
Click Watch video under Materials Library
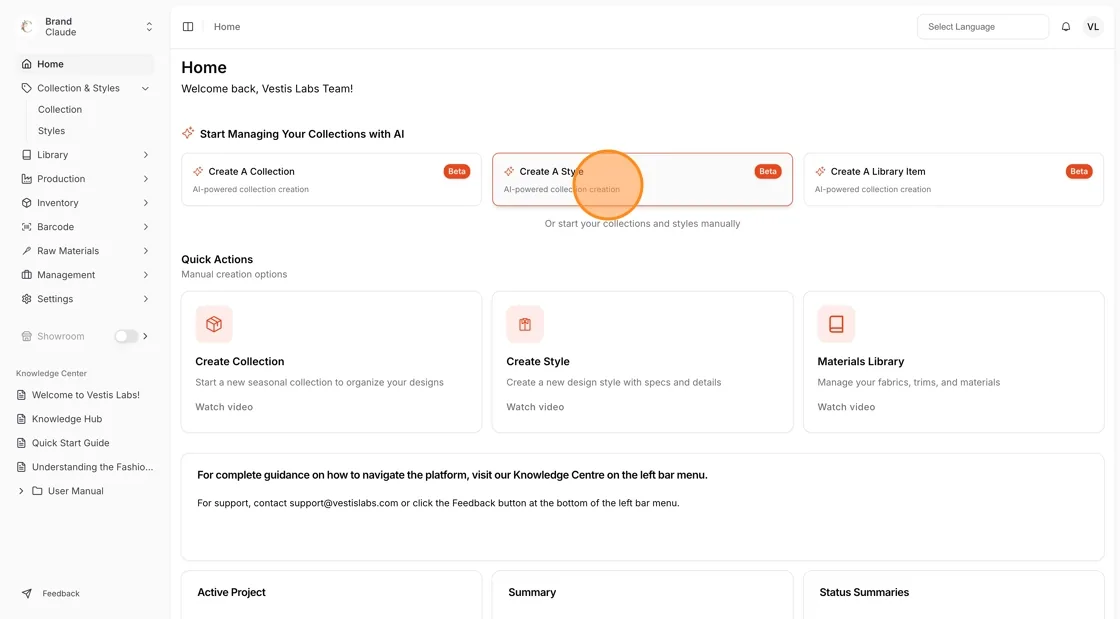tap(846, 407)
